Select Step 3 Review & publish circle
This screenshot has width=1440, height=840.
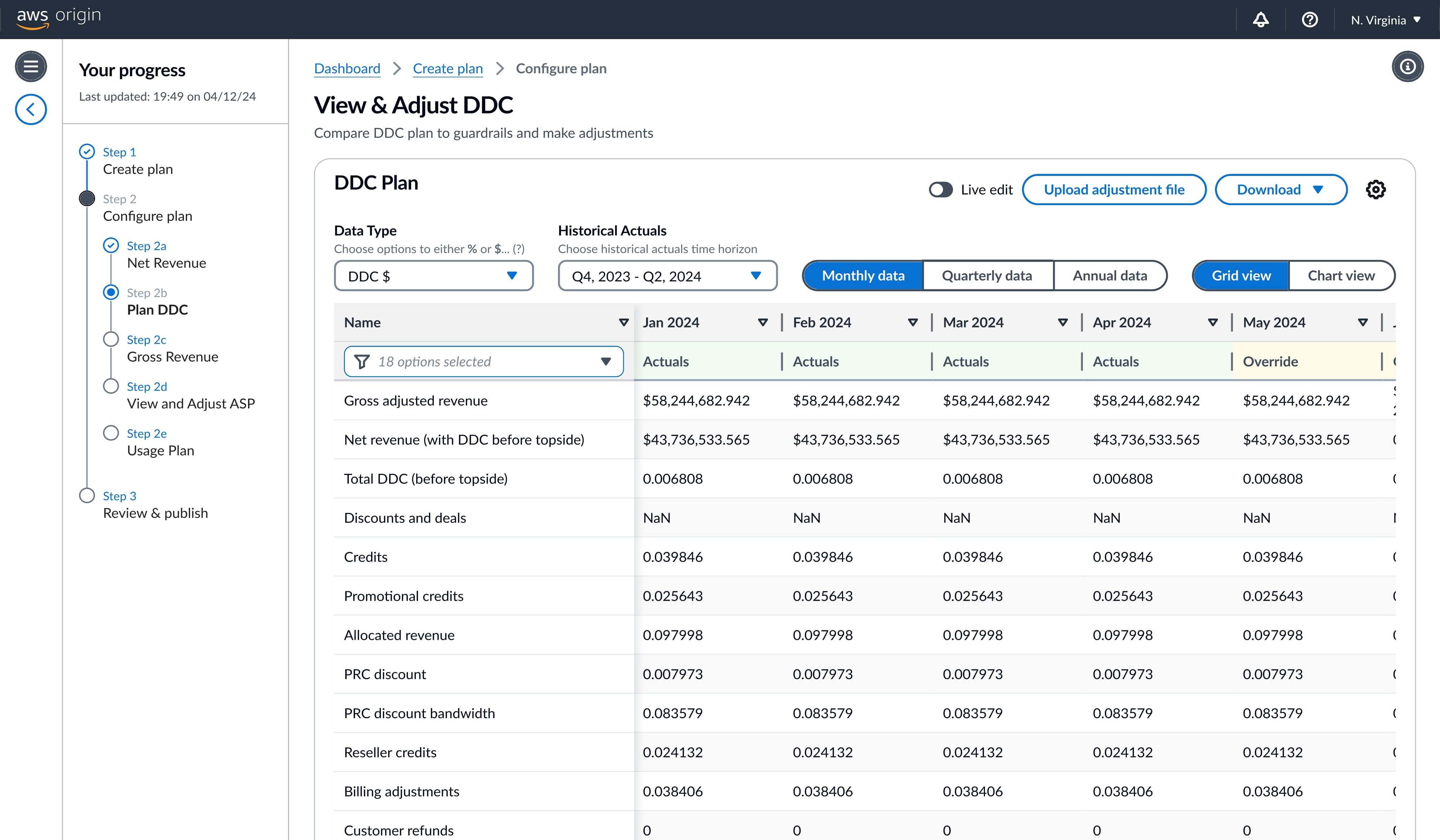coord(87,496)
